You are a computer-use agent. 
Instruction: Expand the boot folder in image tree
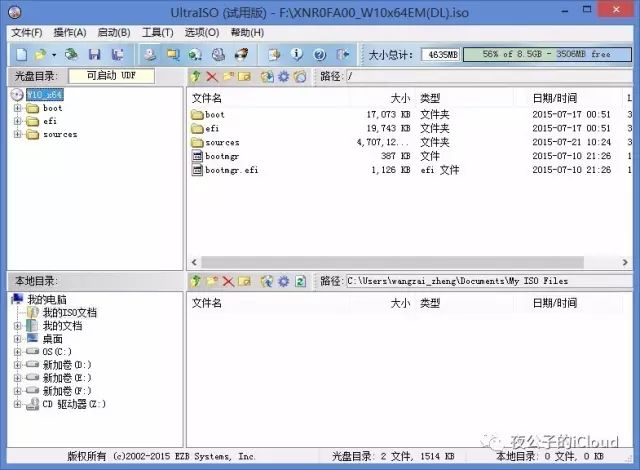pyautogui.click(x=17, y=108)
